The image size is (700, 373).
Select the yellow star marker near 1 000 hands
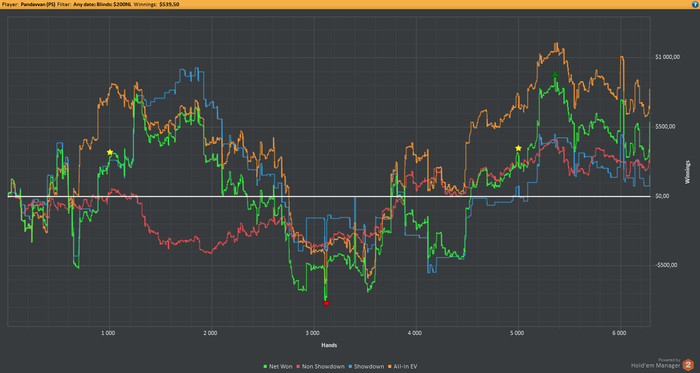(110, 152)
